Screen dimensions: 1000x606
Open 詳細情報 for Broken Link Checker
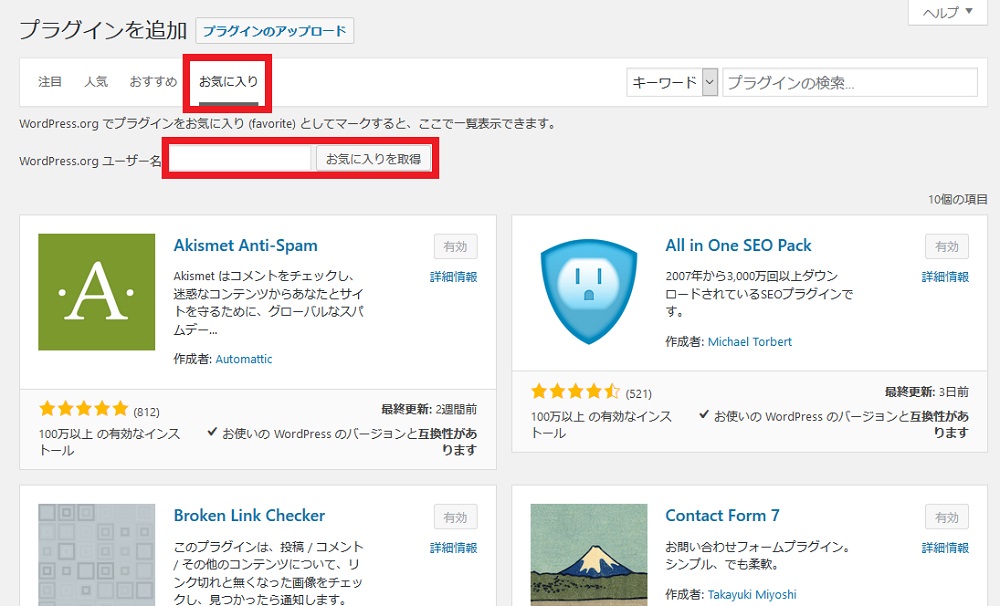453,548
